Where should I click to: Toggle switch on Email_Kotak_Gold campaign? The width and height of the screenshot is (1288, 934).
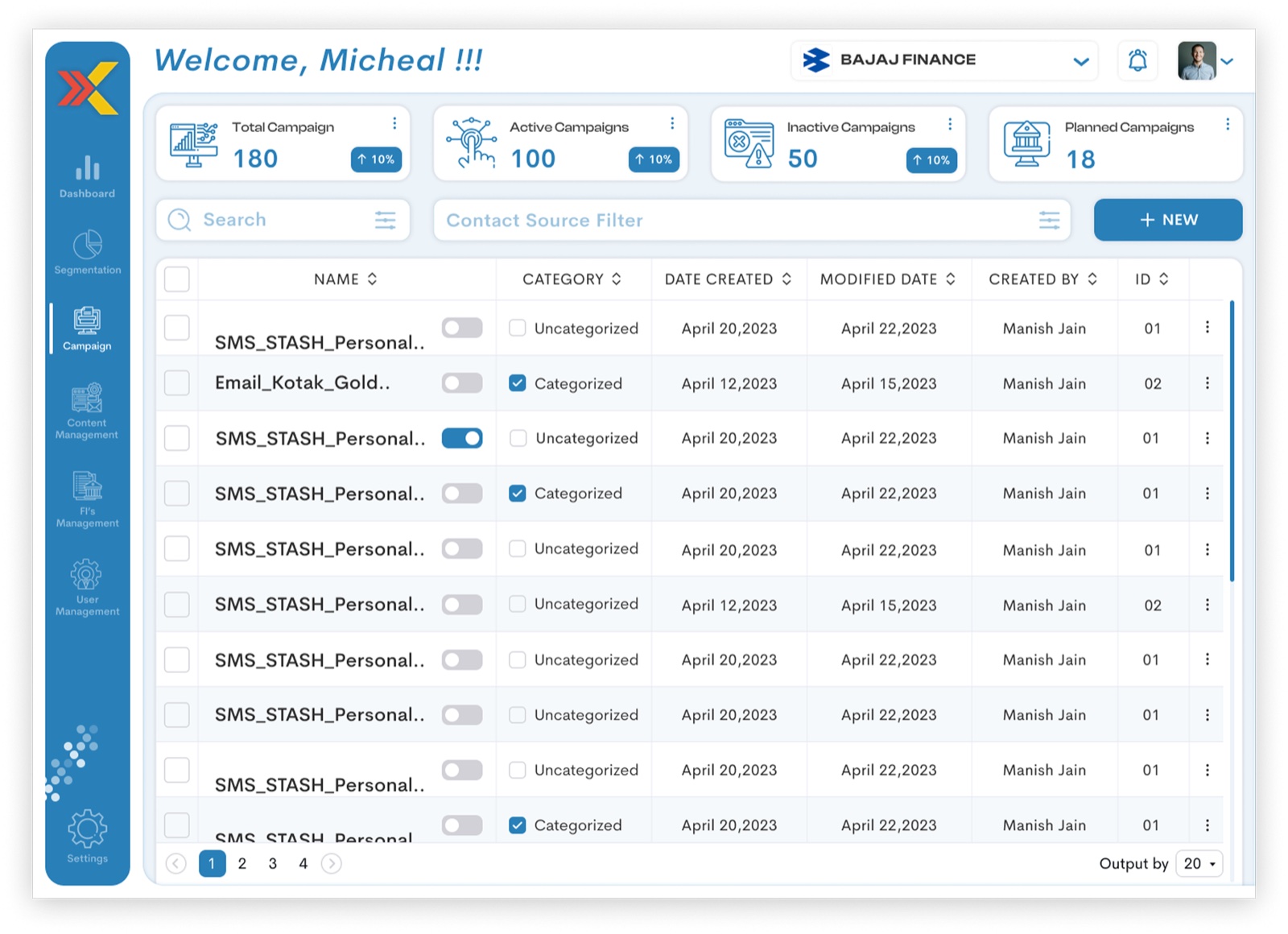coord(462,383)
